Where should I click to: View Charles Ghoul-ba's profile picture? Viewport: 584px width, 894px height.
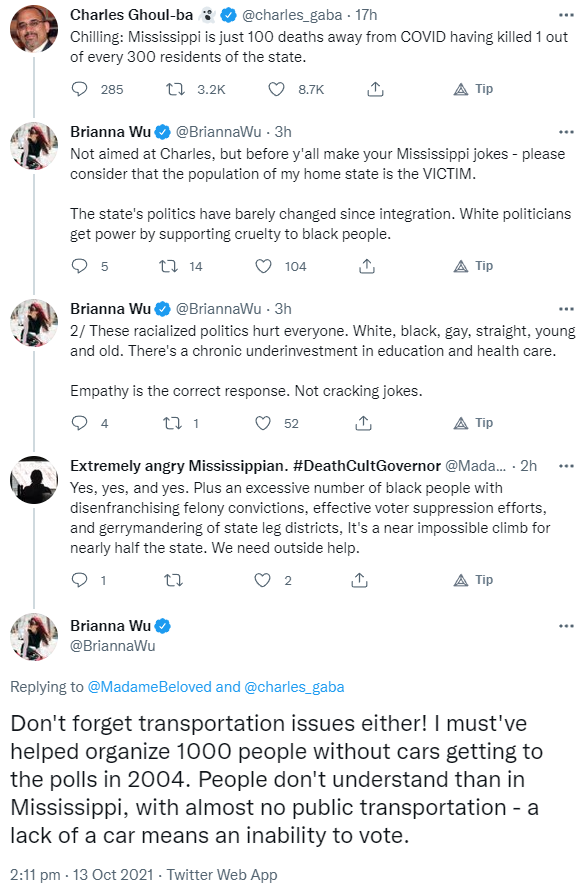coord(34,29)
